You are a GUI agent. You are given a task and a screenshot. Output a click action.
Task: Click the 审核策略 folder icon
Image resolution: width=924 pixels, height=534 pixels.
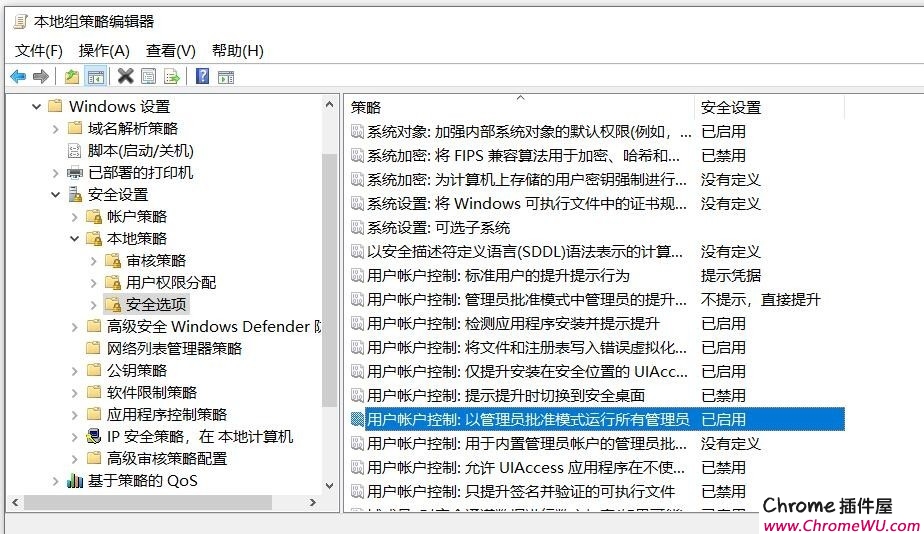(113, 261)
